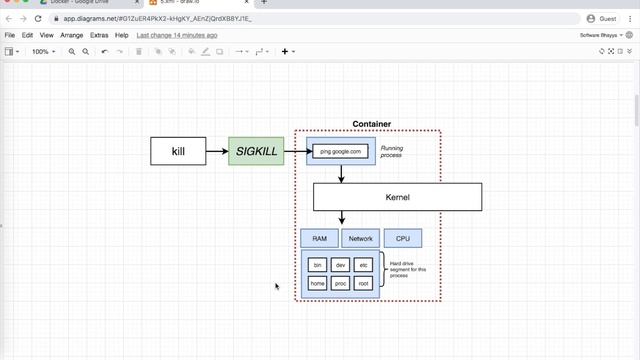
Task: Open the waypoints style dropdown
Action: 262,52
